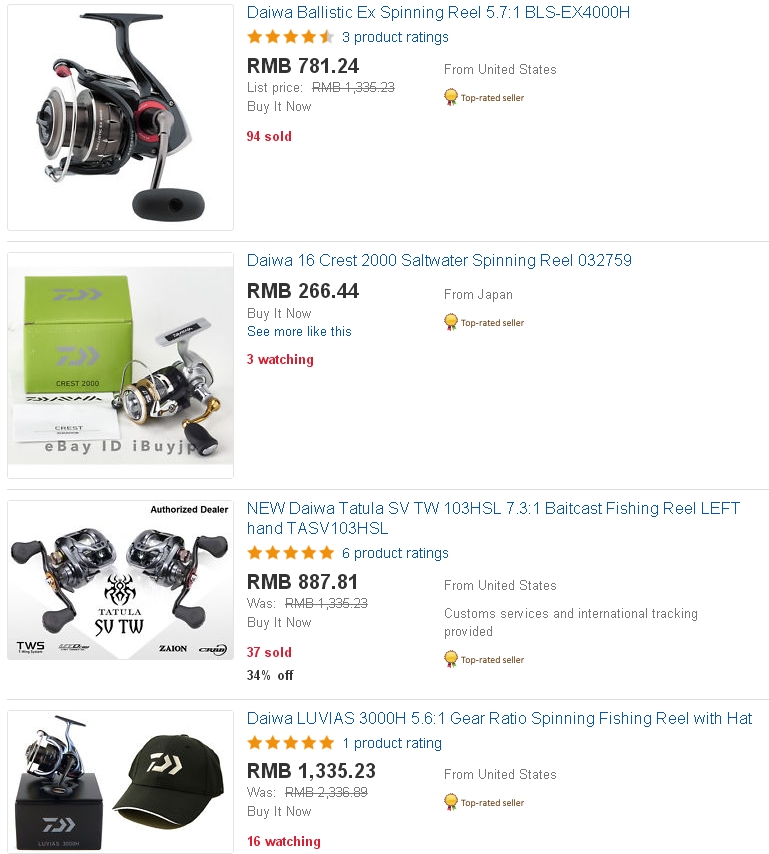Open Daiwa Ballistic Ex Spinning Reel listing title

[438, 13]
